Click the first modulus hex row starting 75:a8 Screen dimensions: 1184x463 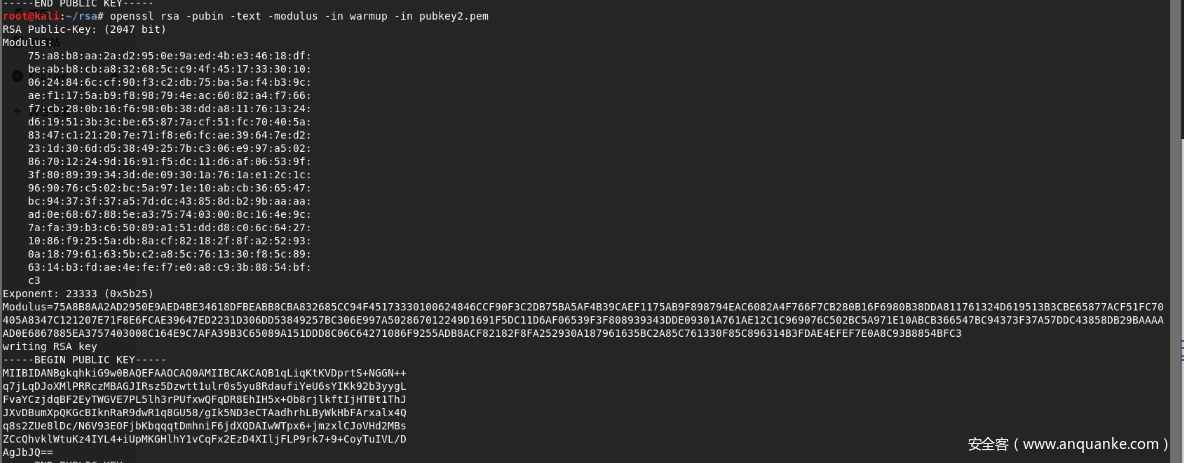point(169,56)
